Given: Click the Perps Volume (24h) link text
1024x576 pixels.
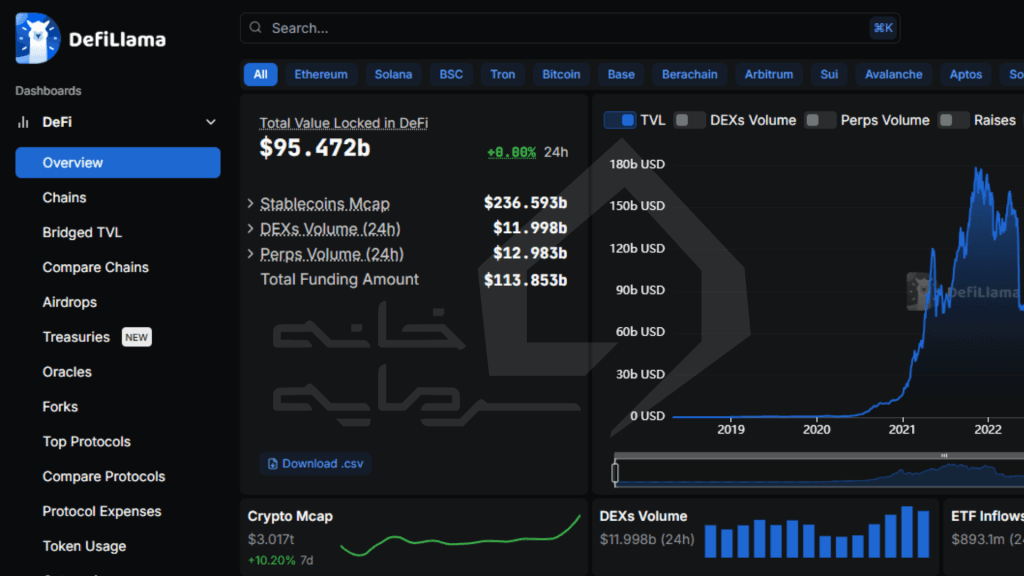Looking at the screenshot, I should (x=332, y=253).
